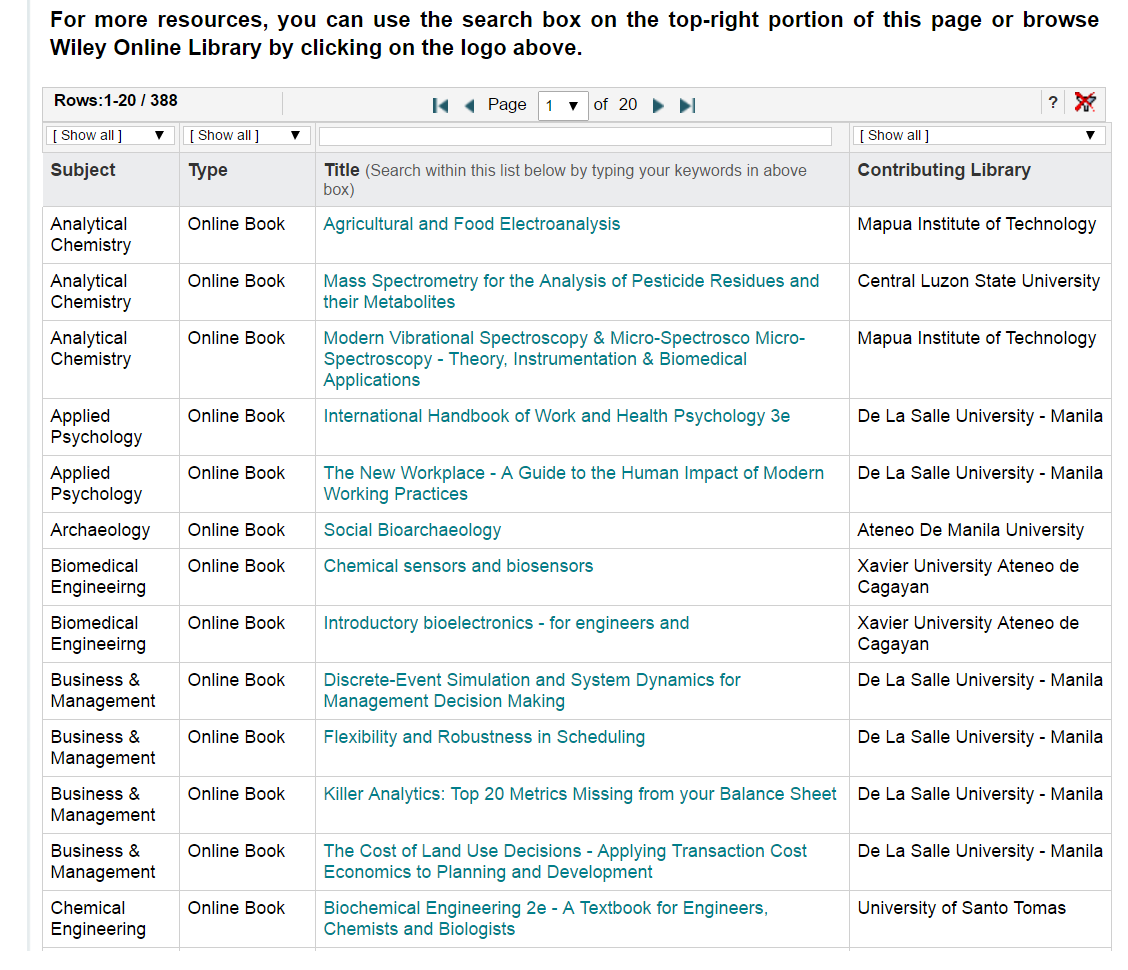The height and width of the screenshot is (970, 1128).
Task: Open the help question mark icon
Action: [x=1053, y=102]
